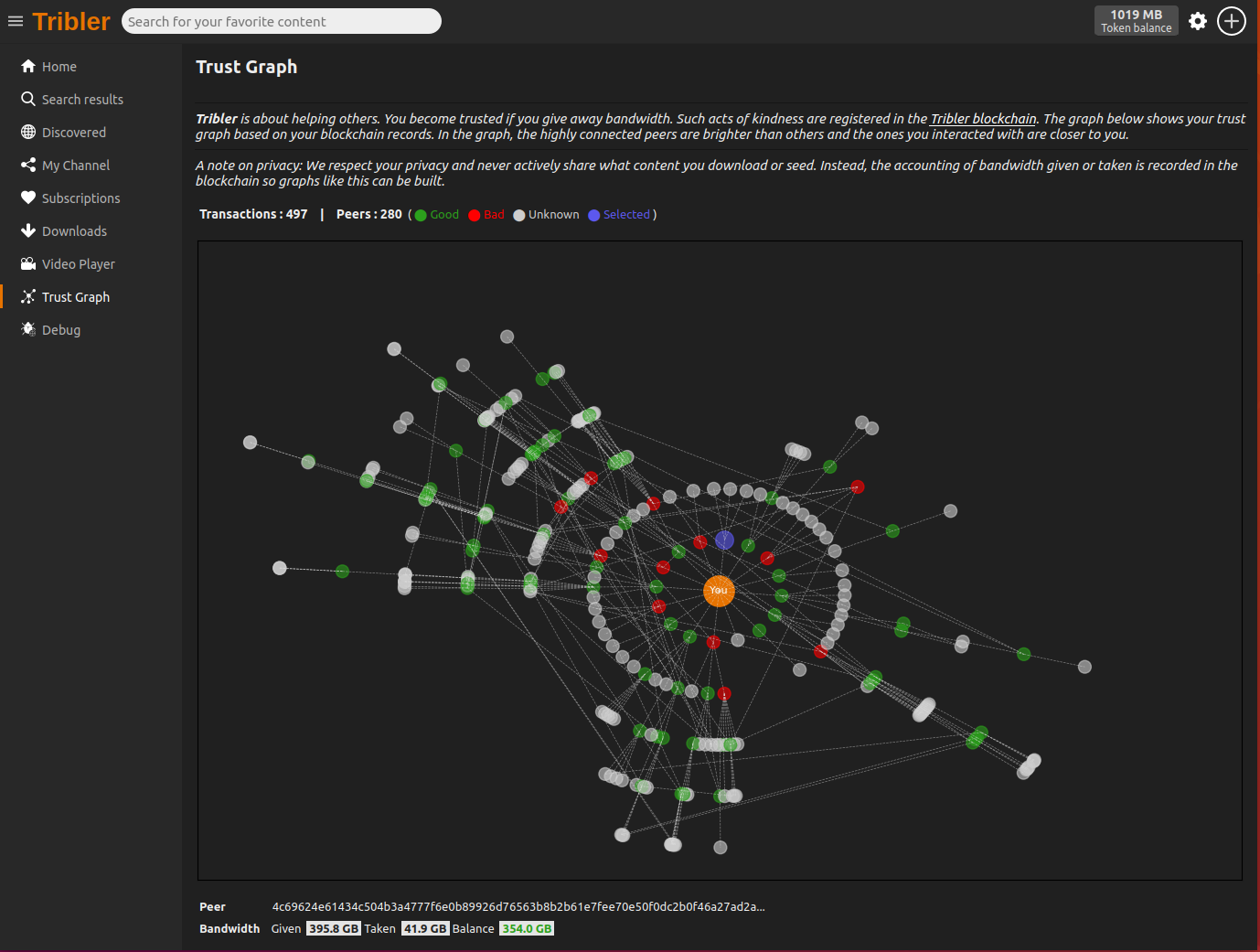Open My Channel page
The height and width of the screenshot is (952, 1260).
[x=76, y=166]
